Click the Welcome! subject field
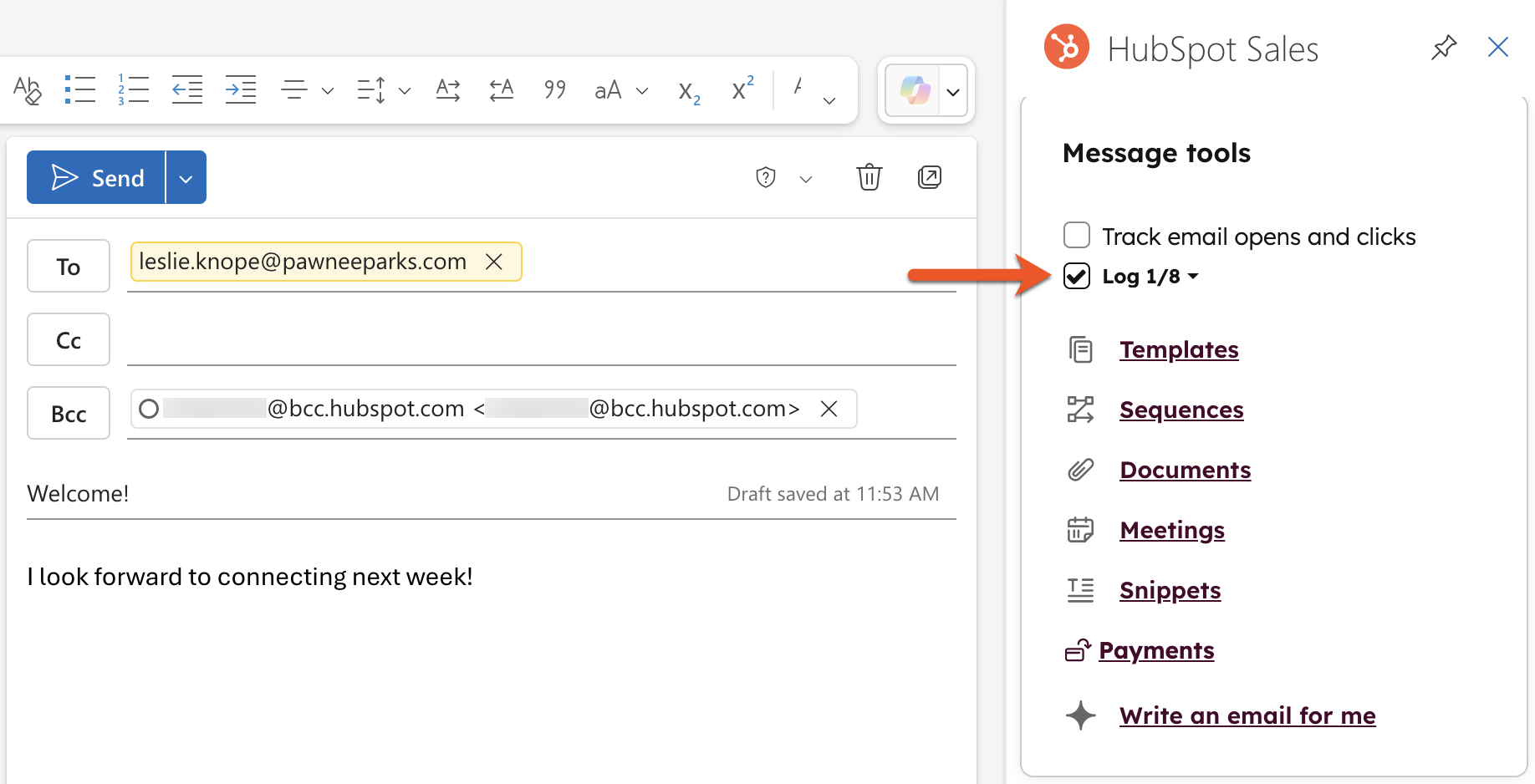Viewport: 1535px width, 784px height. 334,494
